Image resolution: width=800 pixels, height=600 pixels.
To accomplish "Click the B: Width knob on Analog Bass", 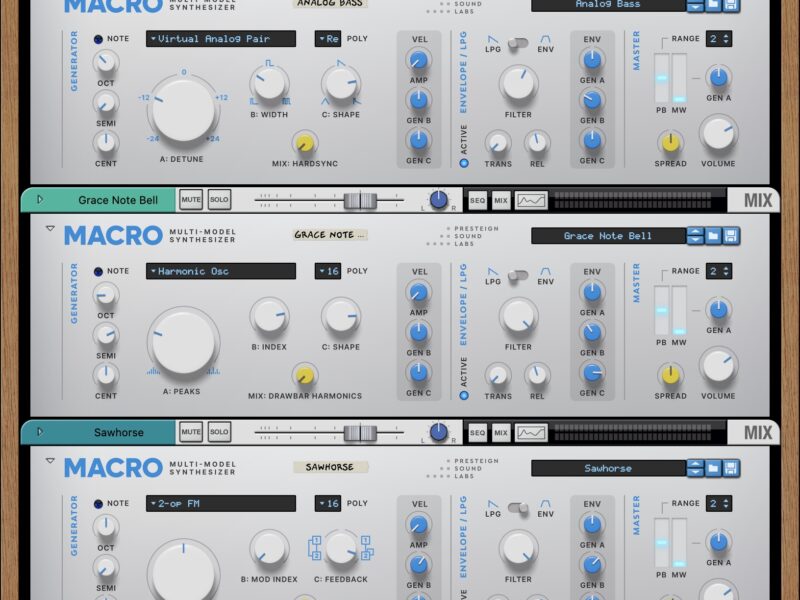I will 269,84.
